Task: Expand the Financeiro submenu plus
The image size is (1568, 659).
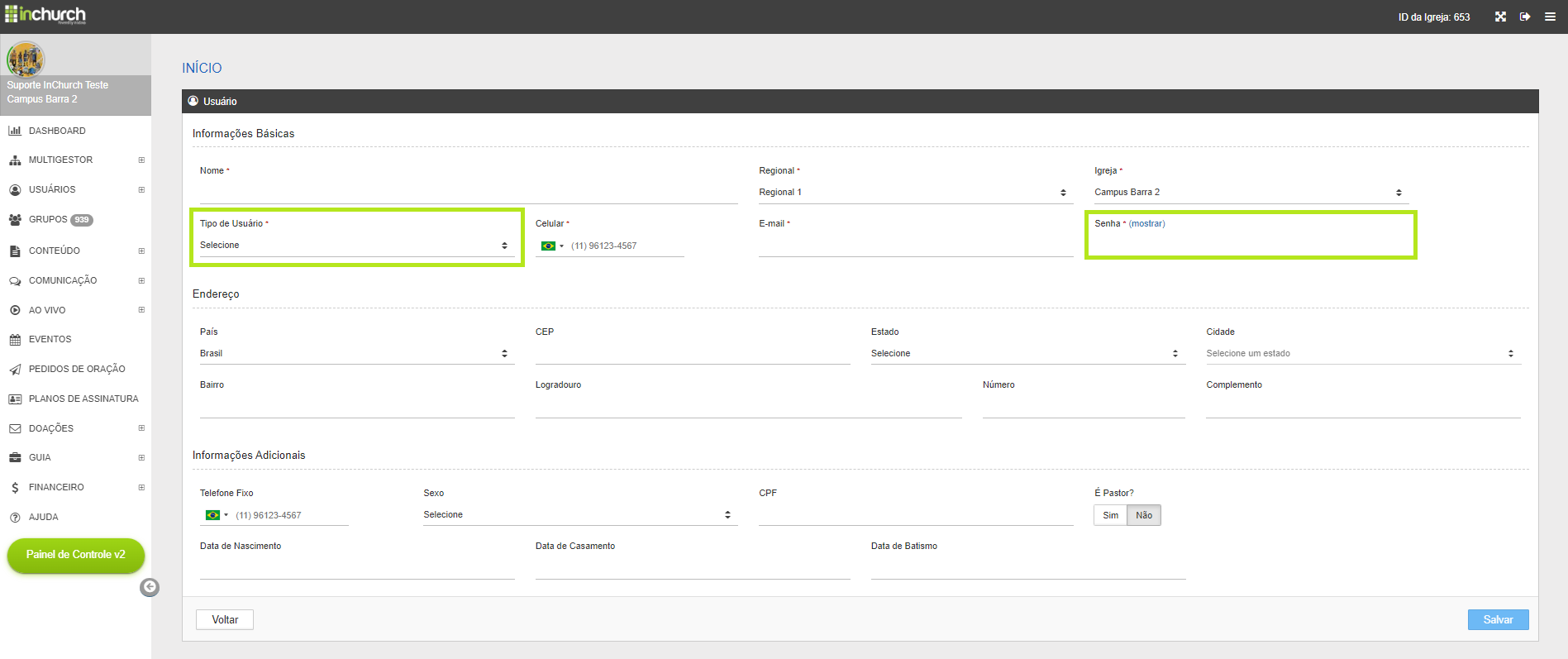Action: click(x=141, y=488)
